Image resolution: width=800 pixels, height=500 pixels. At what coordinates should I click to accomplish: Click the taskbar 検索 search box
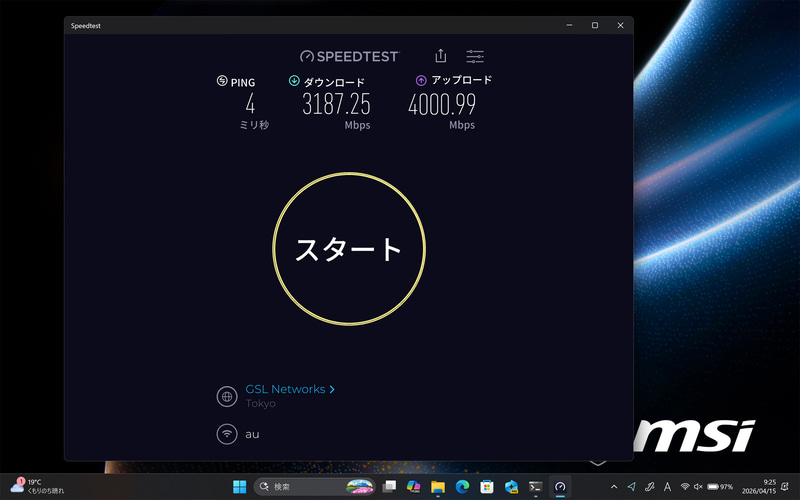click(314, 487)
